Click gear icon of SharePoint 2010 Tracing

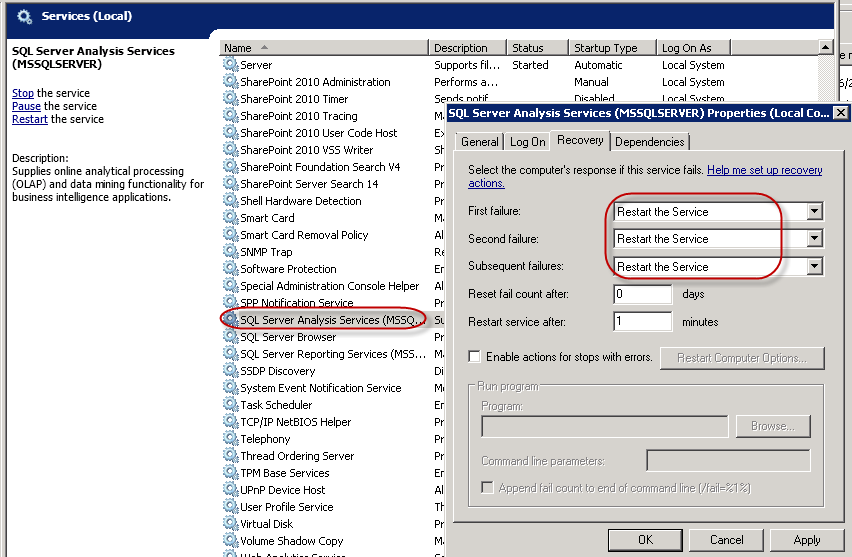230,116
